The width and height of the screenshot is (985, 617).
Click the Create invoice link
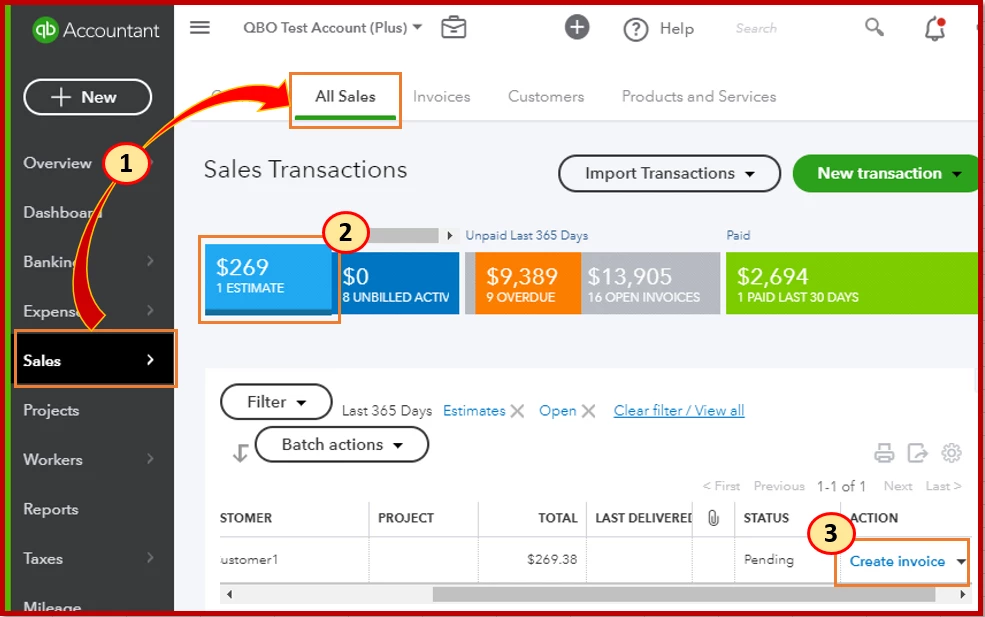coord(897,561)
